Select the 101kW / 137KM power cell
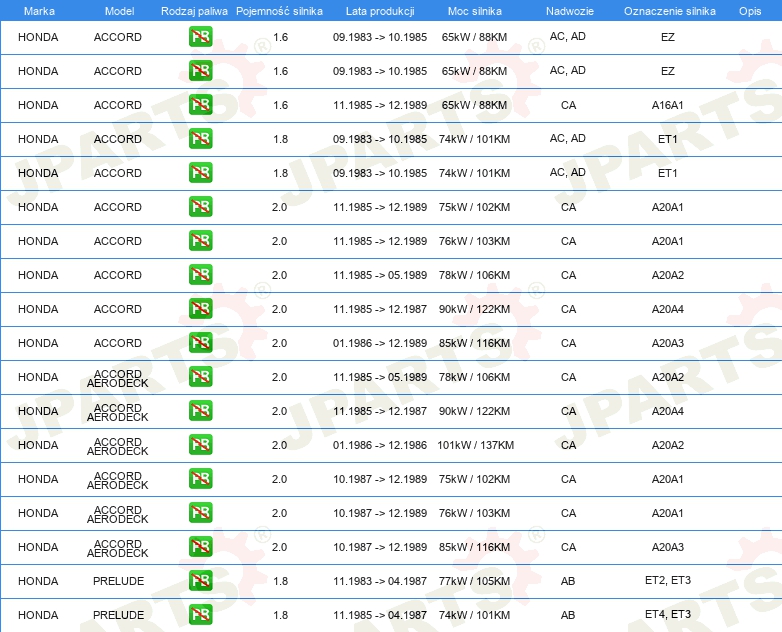The image size is (782, 632). (475, 445)
